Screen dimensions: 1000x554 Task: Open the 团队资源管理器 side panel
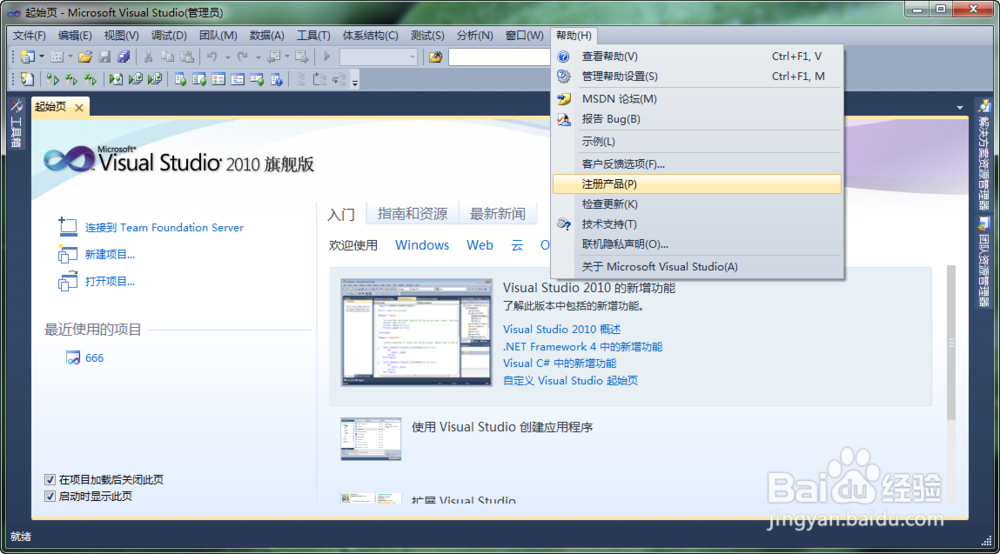(983, 262)
